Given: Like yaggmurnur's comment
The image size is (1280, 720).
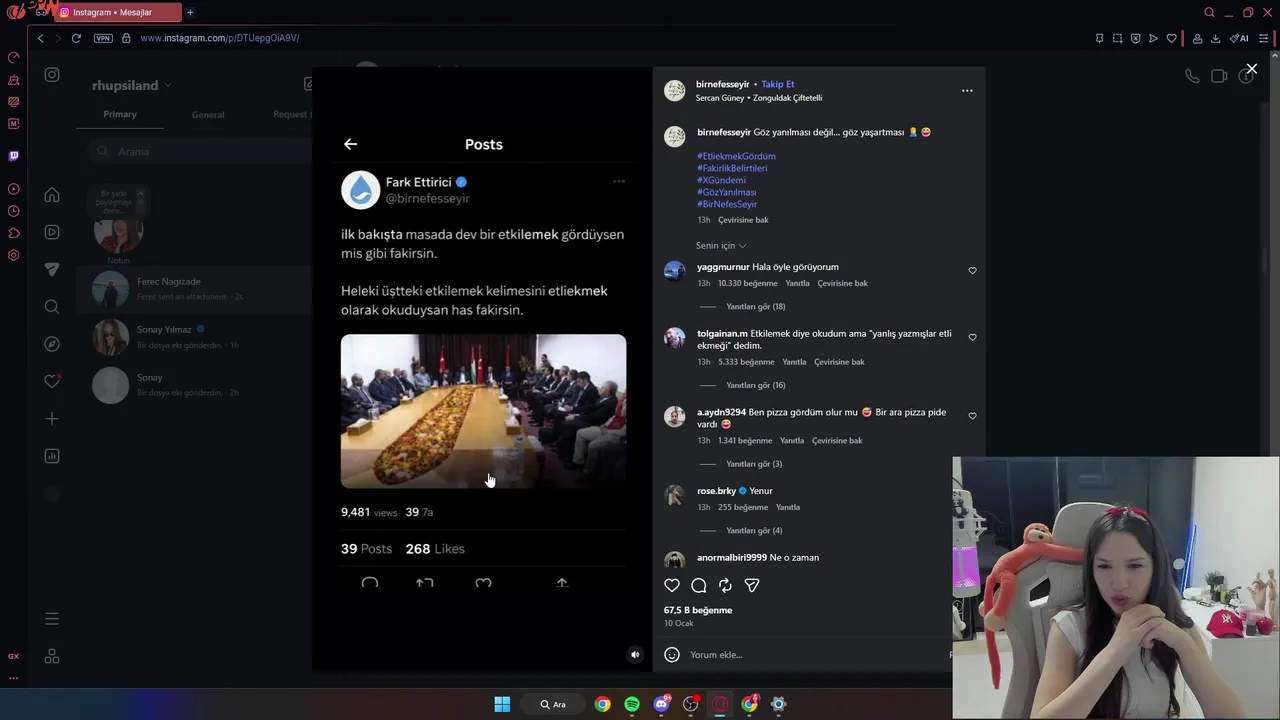Looking at the screenshot, I should point(972,270).
